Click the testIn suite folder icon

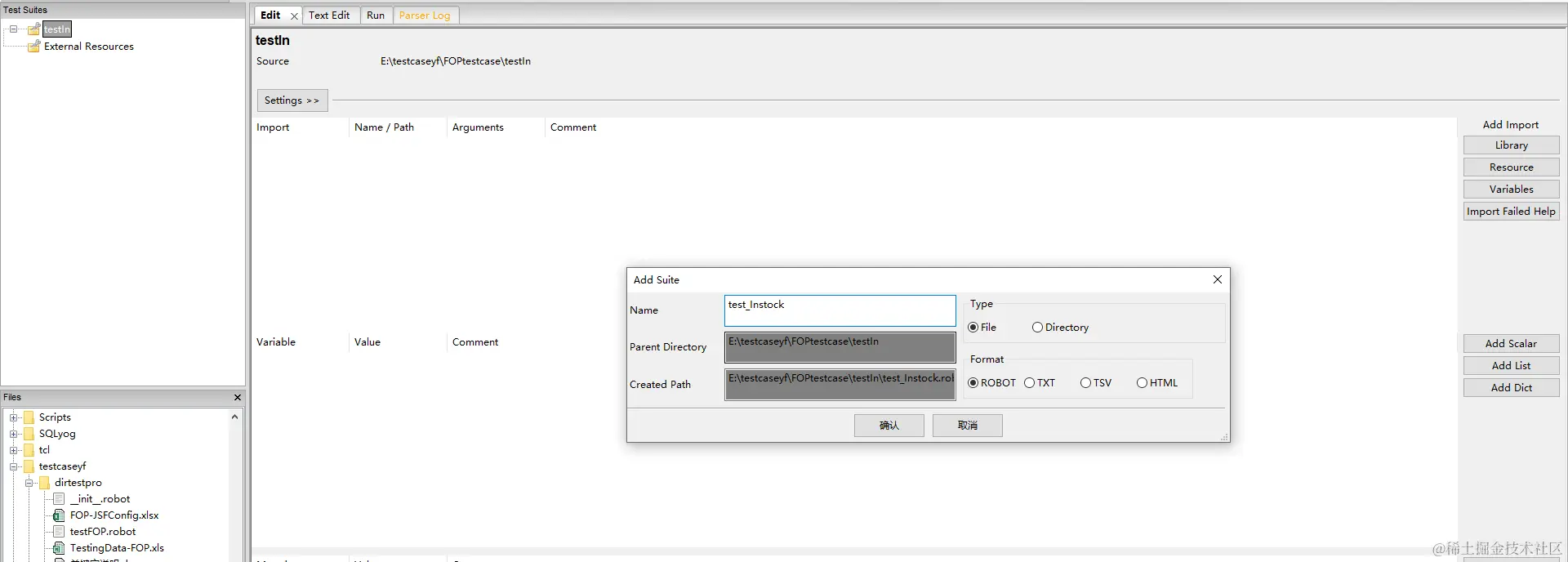click(33, 29)
